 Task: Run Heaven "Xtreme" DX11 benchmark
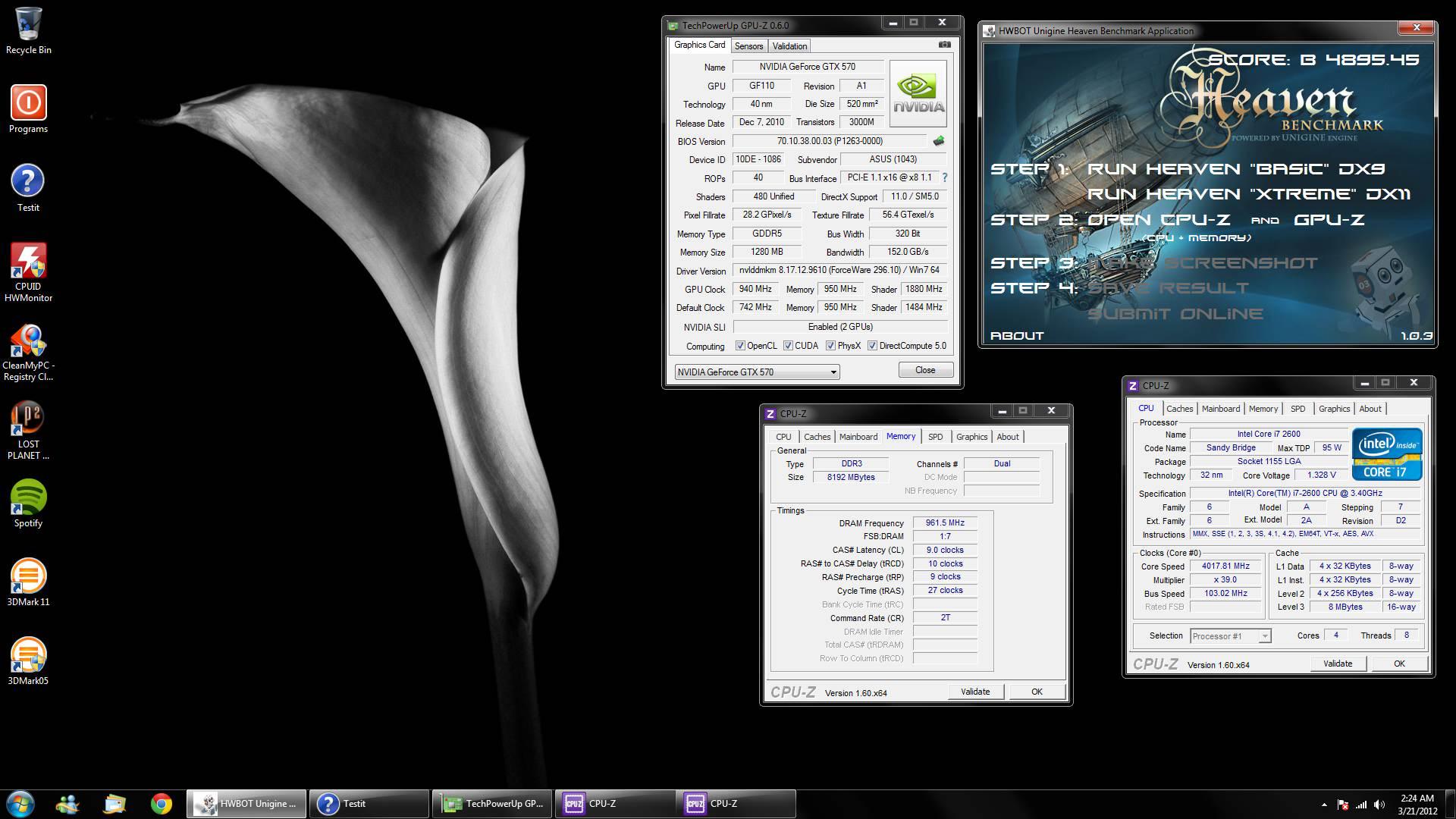(1248, 194)
